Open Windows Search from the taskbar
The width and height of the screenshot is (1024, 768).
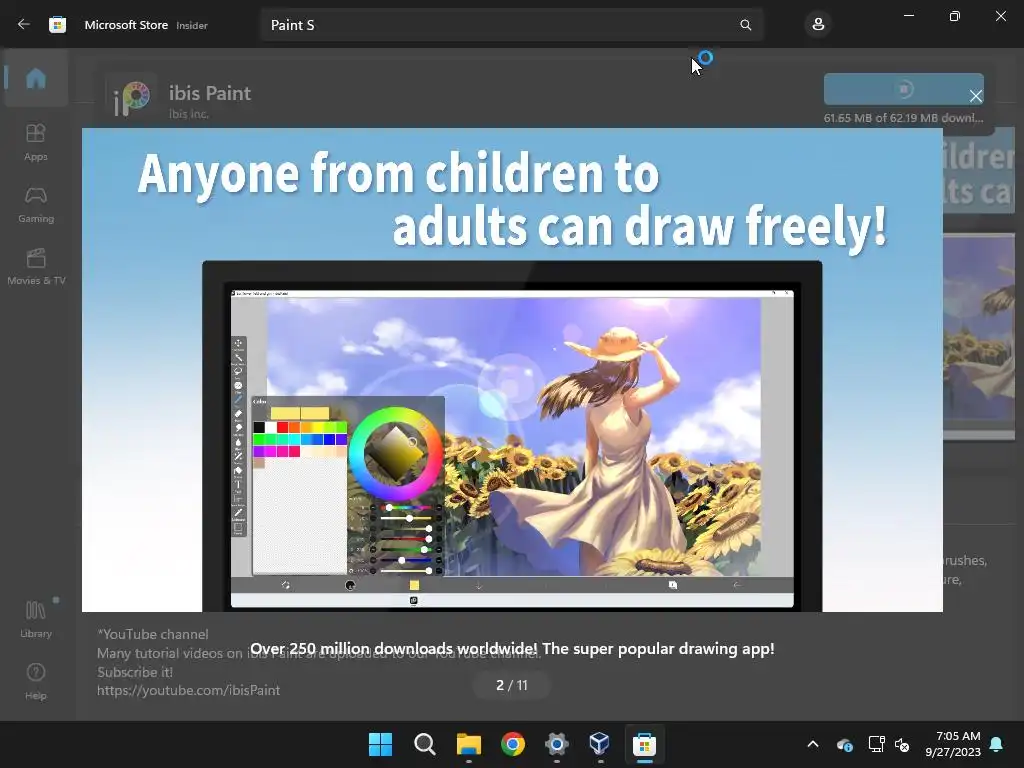point(424,744)
